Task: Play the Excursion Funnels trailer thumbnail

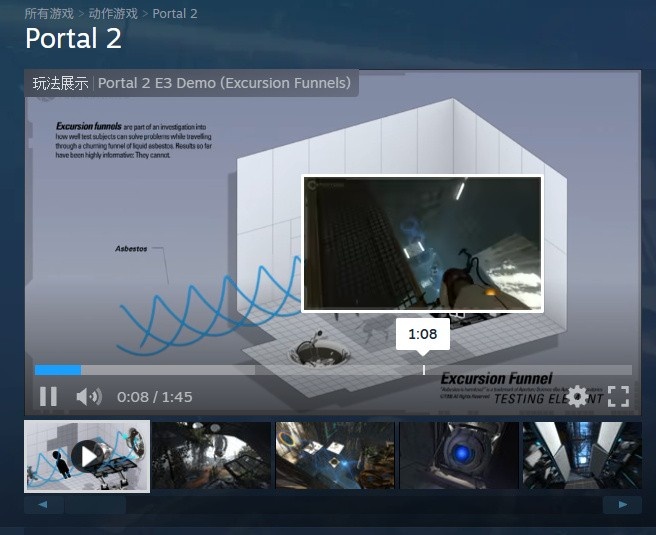Action: point(87,456)
